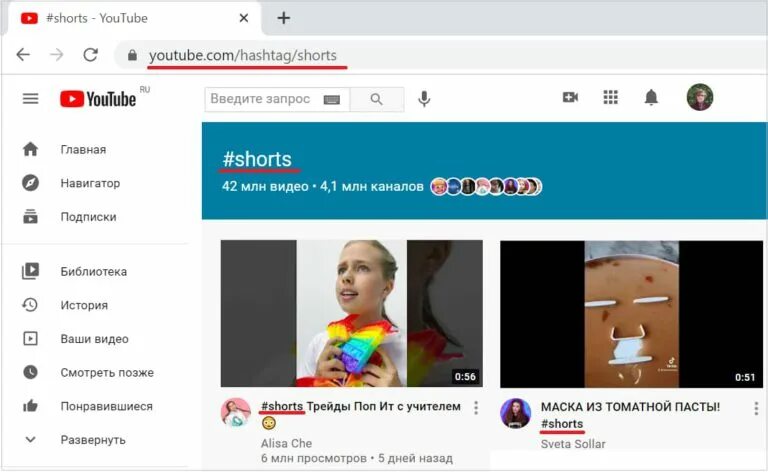Viewport: 768px width, 472px height.
Task: Click the channel avatars row in banner
Action: pyautogui.click(x=486, y=187)
